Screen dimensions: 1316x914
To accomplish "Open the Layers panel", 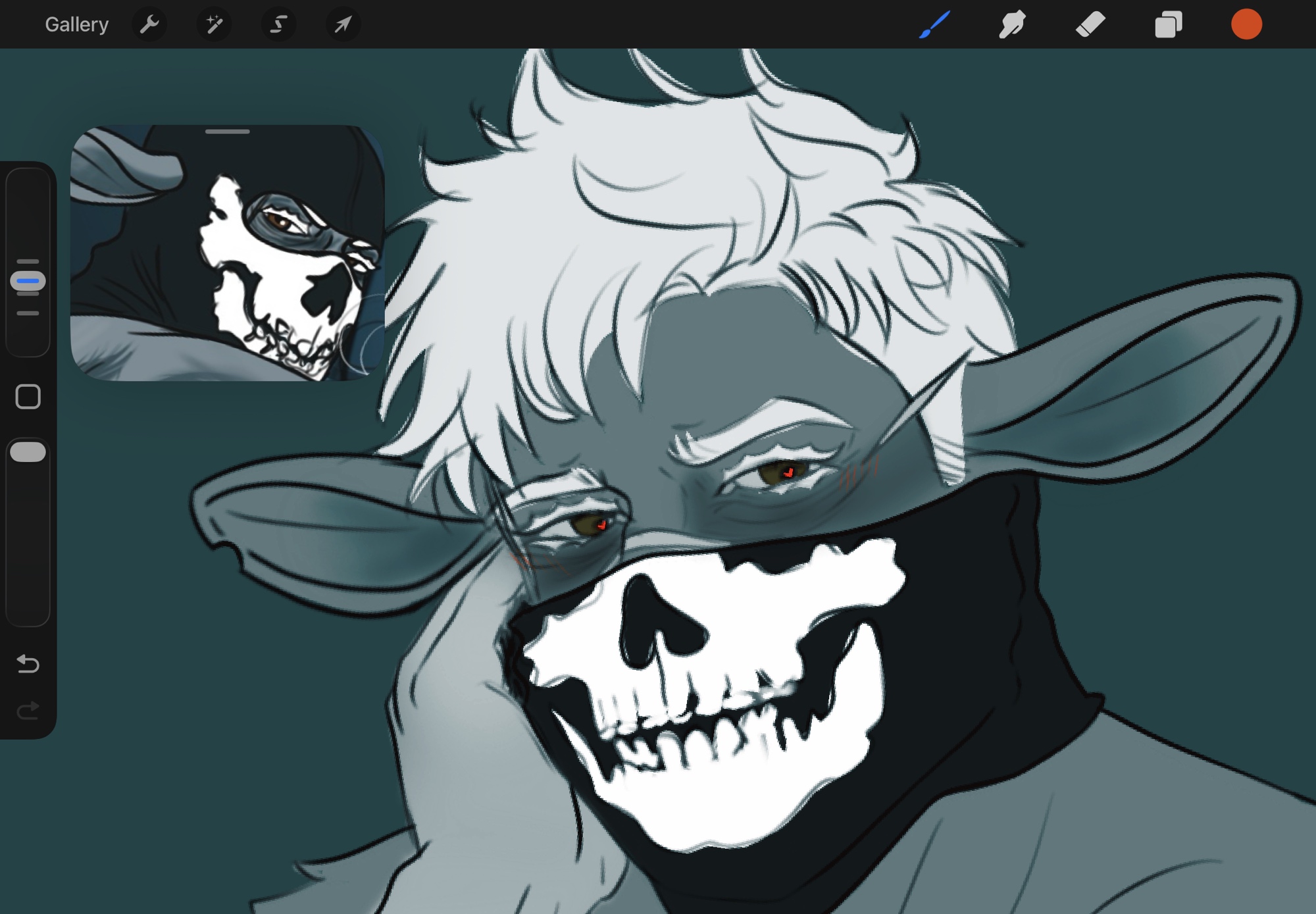I will coord(1168,25).
